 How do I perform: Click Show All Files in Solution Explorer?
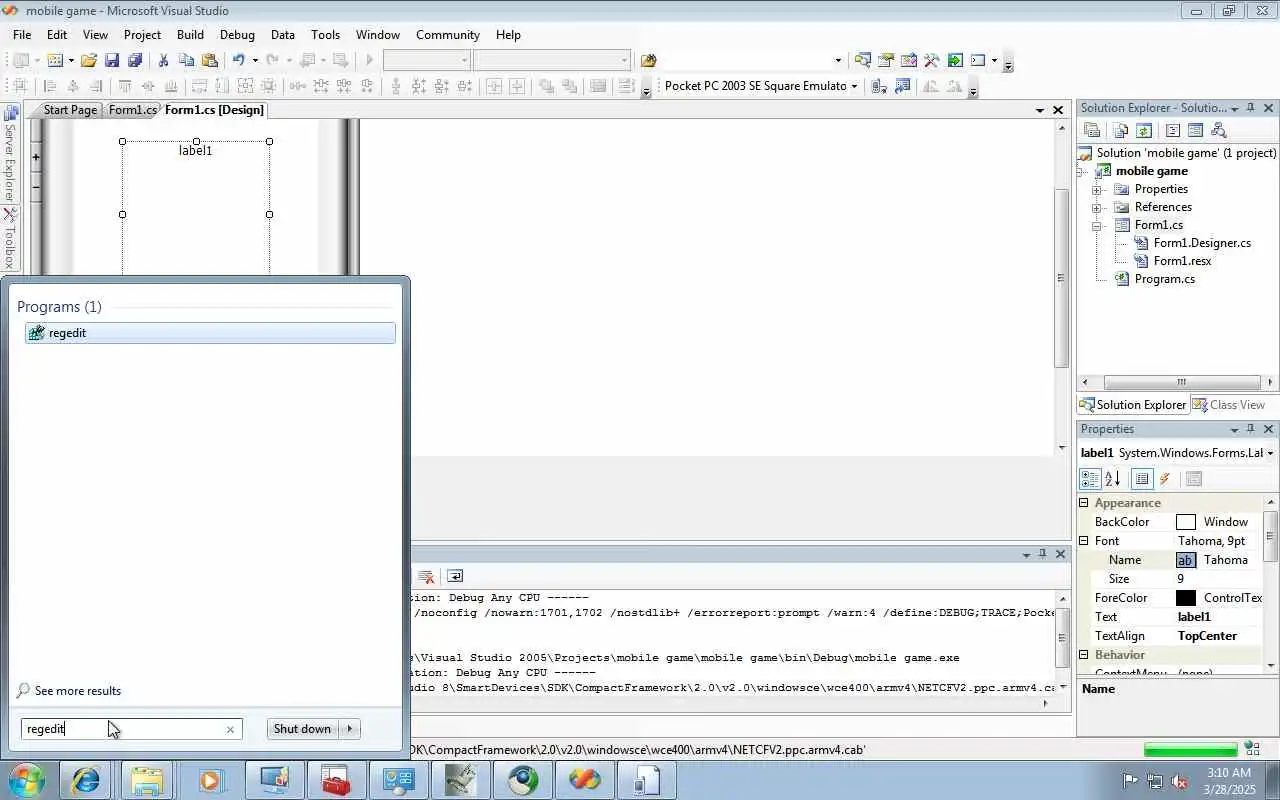tap(1121, 130)
